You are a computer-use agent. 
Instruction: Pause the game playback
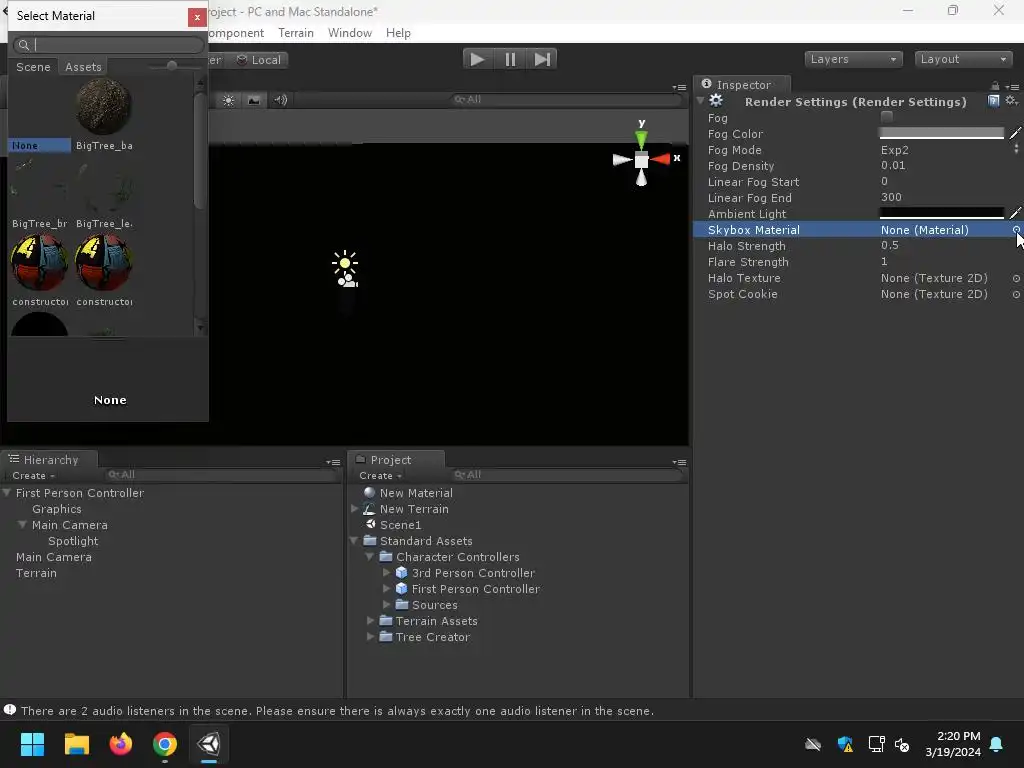[x=510, y=59]
